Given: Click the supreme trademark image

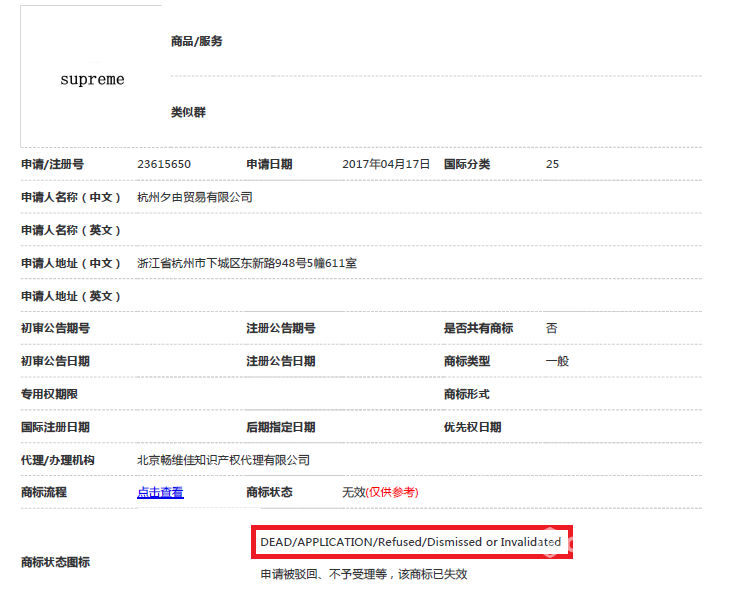Looking at the screenshot, I should (x=92, y=79).
